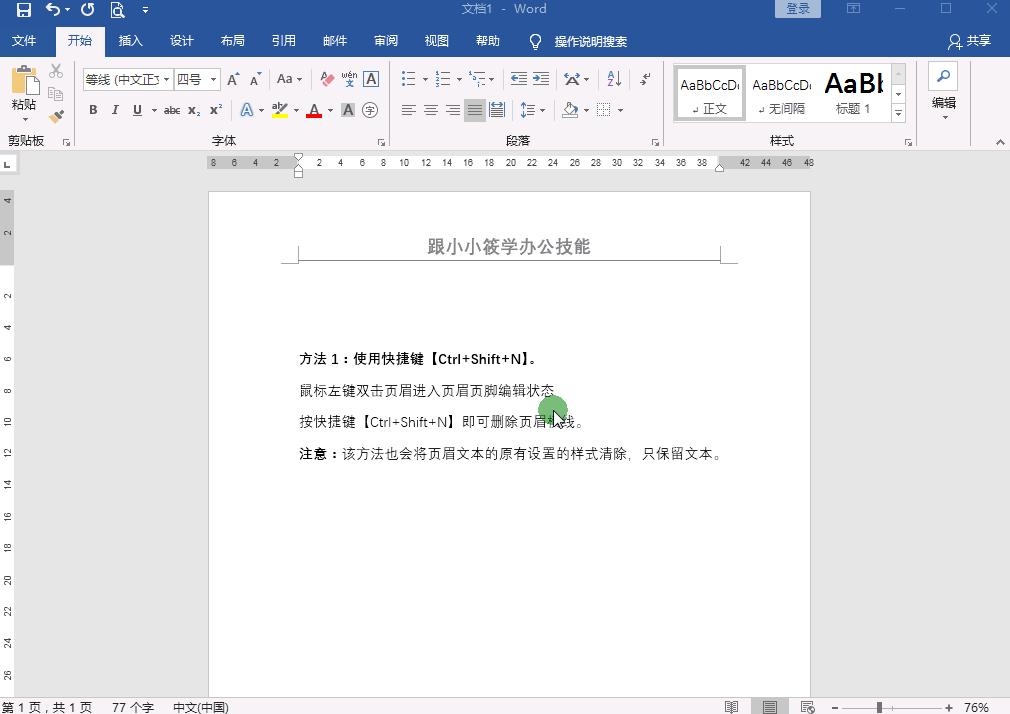Screen dimensions: 1010x714
Task: Apply subscript formatting
Action: tap(192, 110)
